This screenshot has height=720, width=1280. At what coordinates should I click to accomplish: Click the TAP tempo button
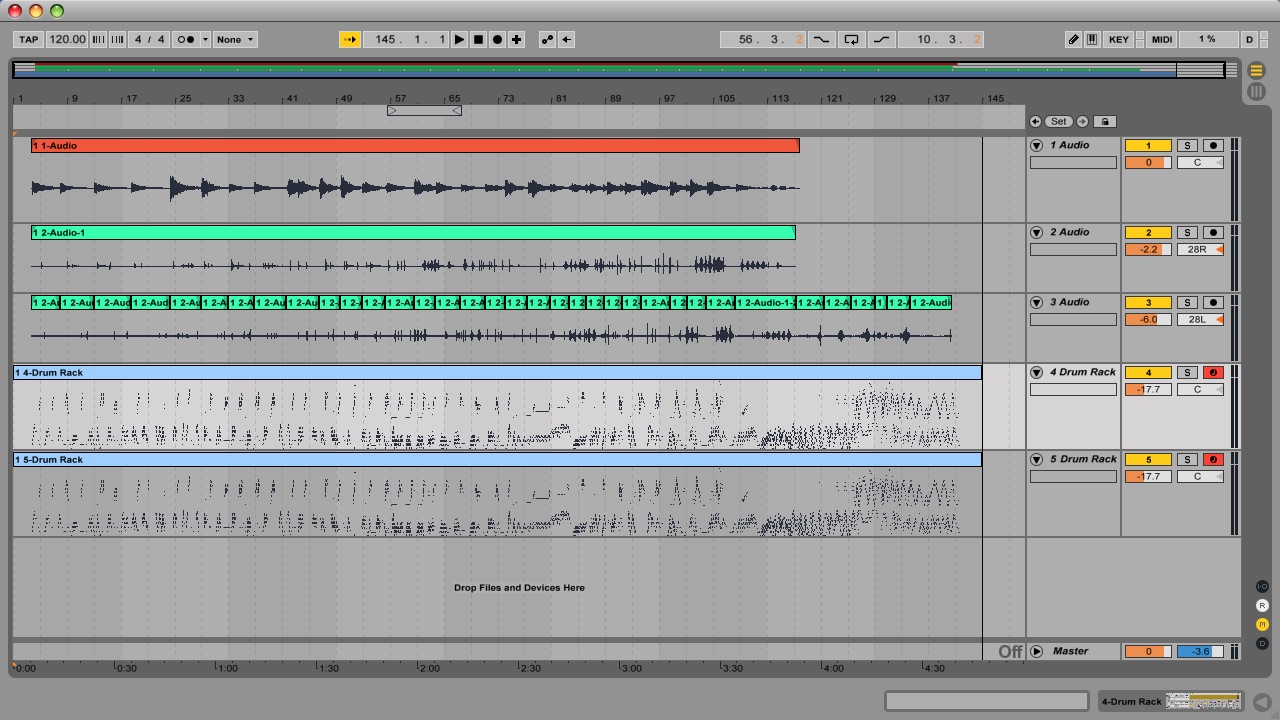point(28,40)
